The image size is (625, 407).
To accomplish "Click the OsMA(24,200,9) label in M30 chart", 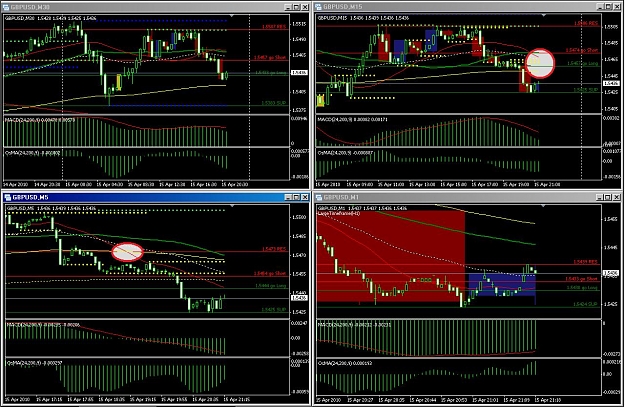I will coord(22,153).
